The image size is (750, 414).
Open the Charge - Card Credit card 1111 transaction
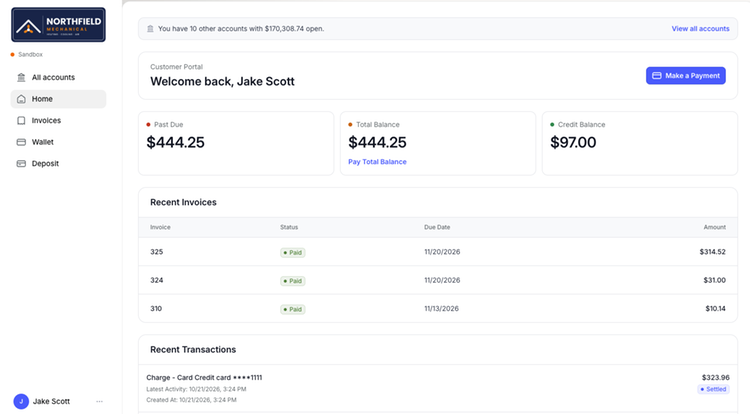(x=438, y=388)
